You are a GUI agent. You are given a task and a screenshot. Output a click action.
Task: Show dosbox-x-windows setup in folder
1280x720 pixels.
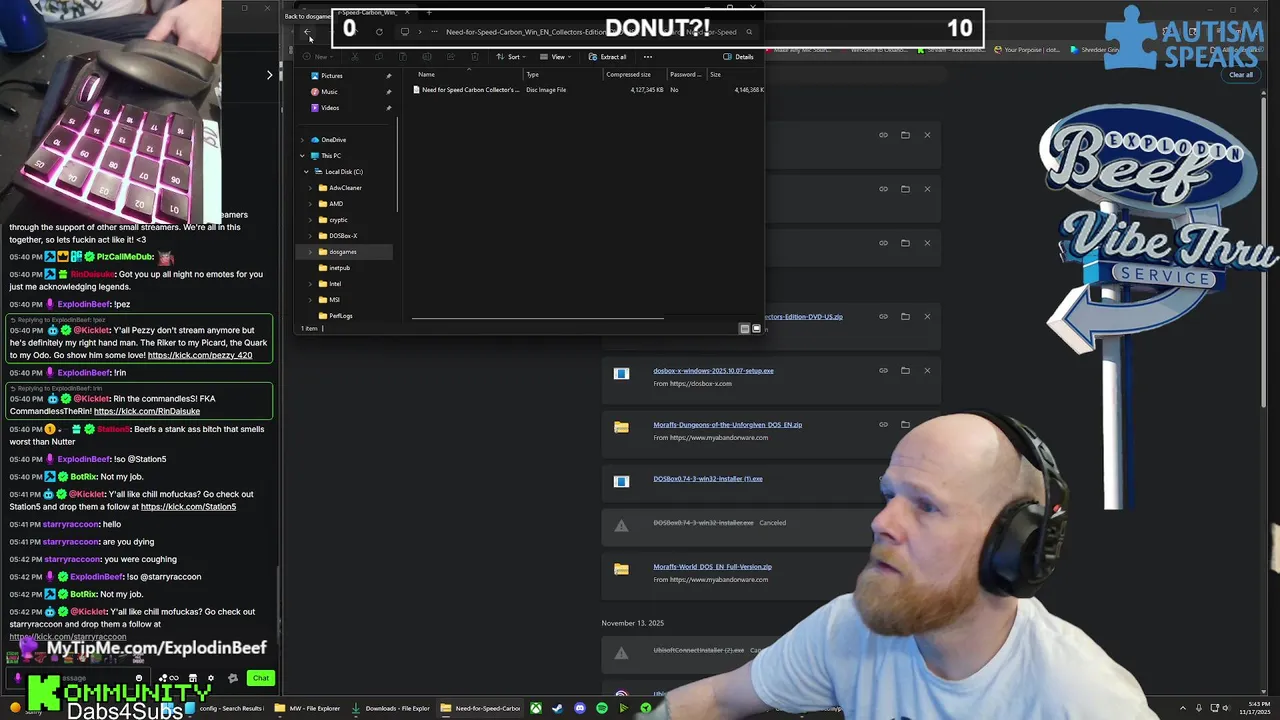click(x=905, y=371)
